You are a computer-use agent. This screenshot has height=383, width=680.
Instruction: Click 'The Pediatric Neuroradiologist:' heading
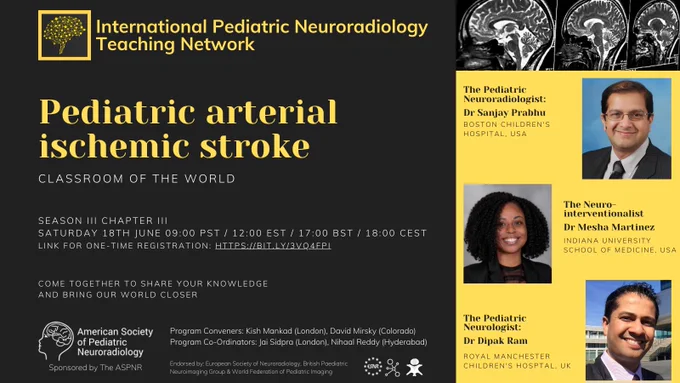tap(504, 94)
